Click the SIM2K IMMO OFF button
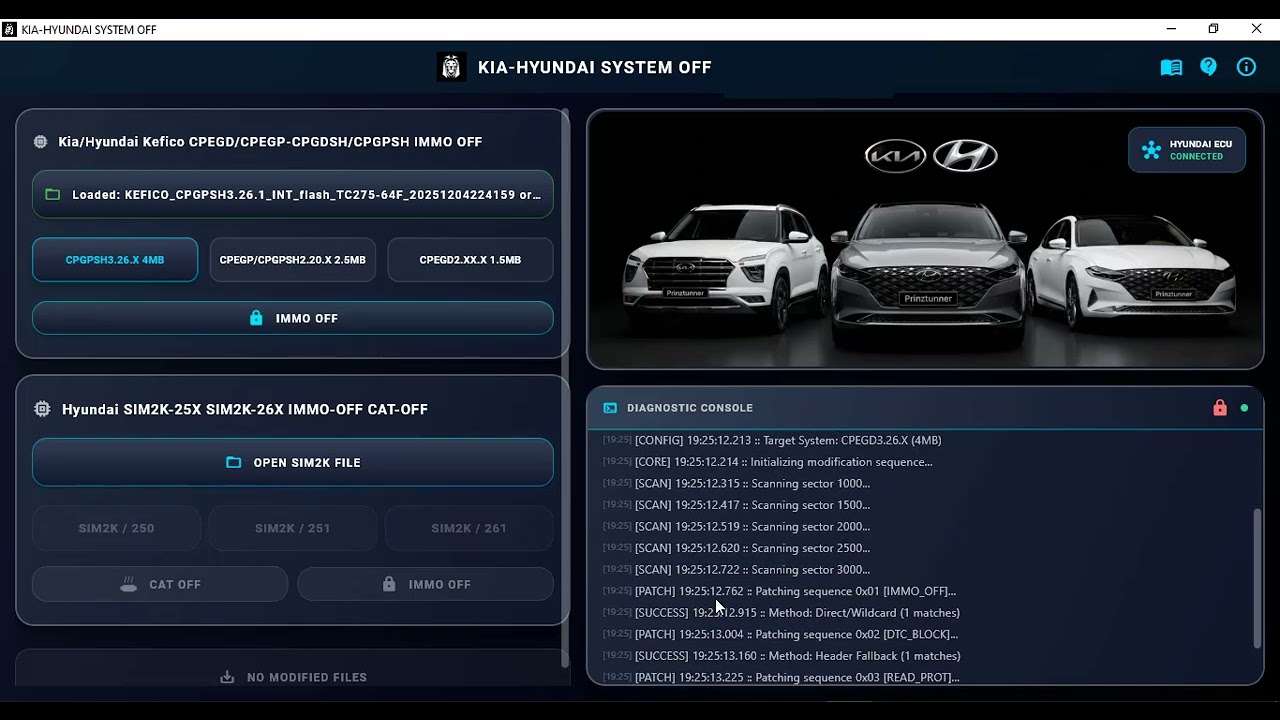This screenshot has width=1280, height=720. [425, 584]
